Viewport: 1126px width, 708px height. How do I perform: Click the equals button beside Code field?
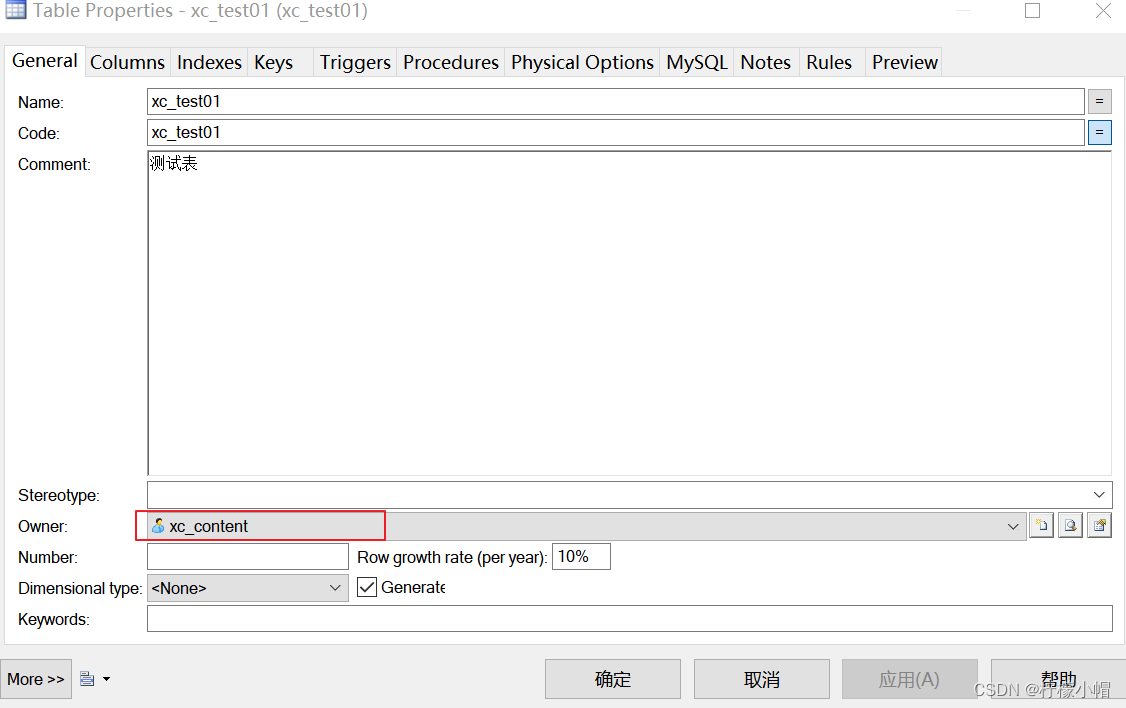1099,133
